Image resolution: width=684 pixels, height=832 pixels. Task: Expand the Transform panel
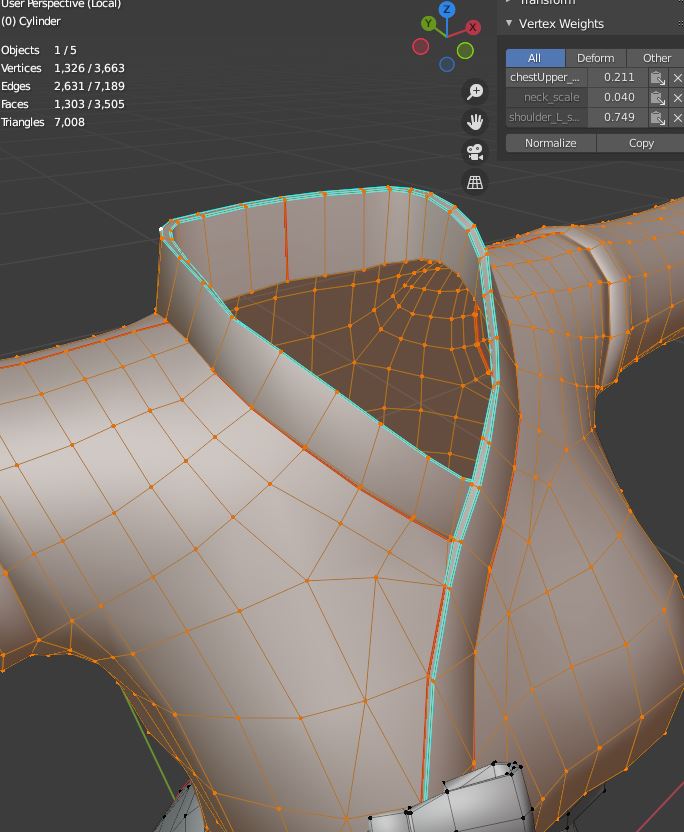[x=509, y=2]
